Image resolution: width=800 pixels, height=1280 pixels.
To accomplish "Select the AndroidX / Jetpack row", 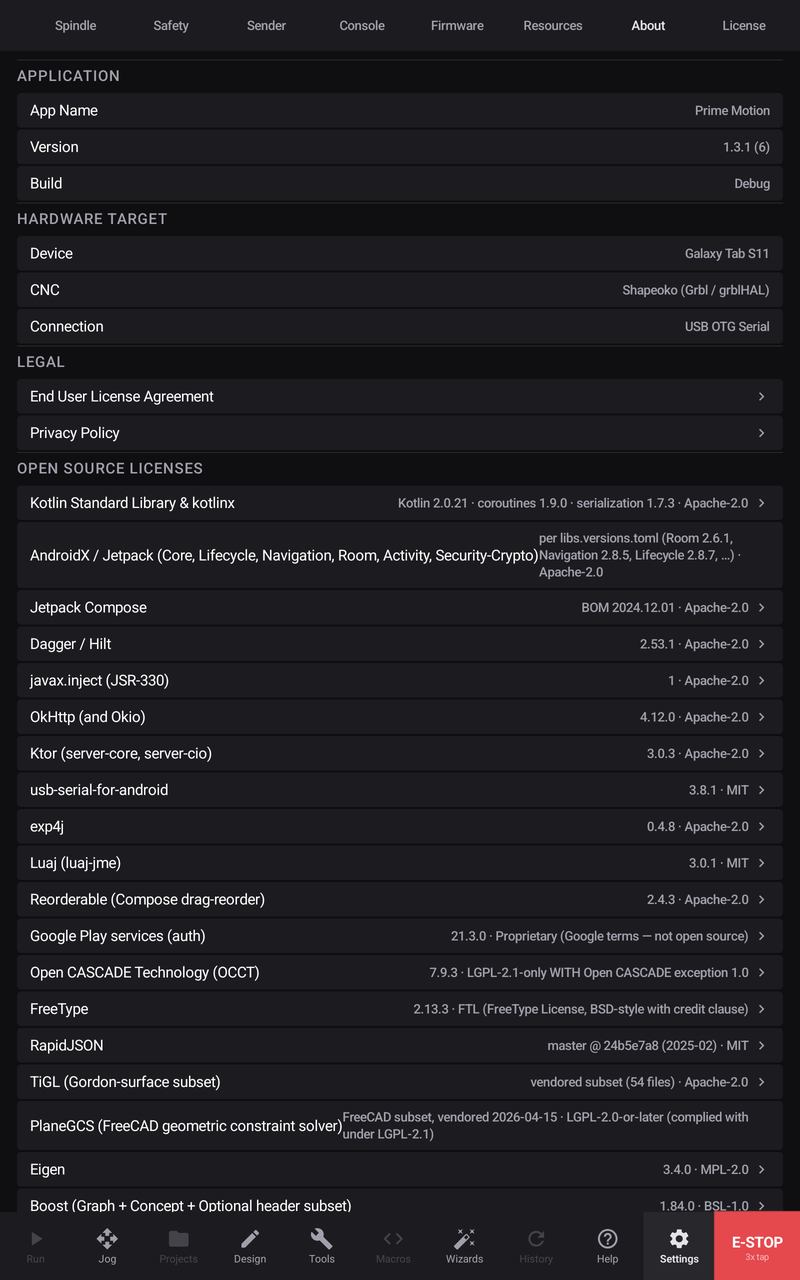I will click(400, 555).
